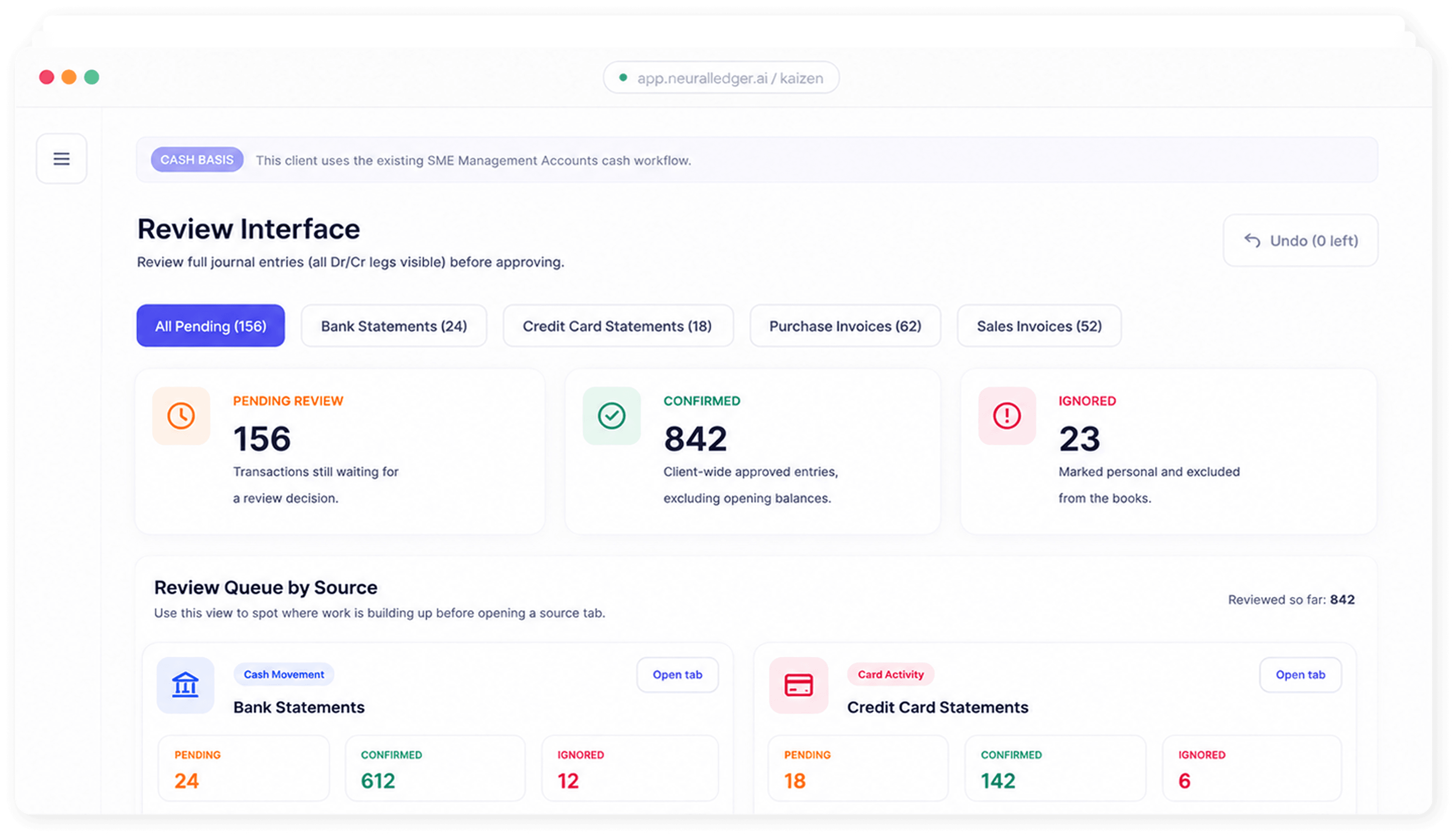Click the bank building icon
Image resolution: width=1456 pixels, height=838 pixels.
[x=185, y=686]
